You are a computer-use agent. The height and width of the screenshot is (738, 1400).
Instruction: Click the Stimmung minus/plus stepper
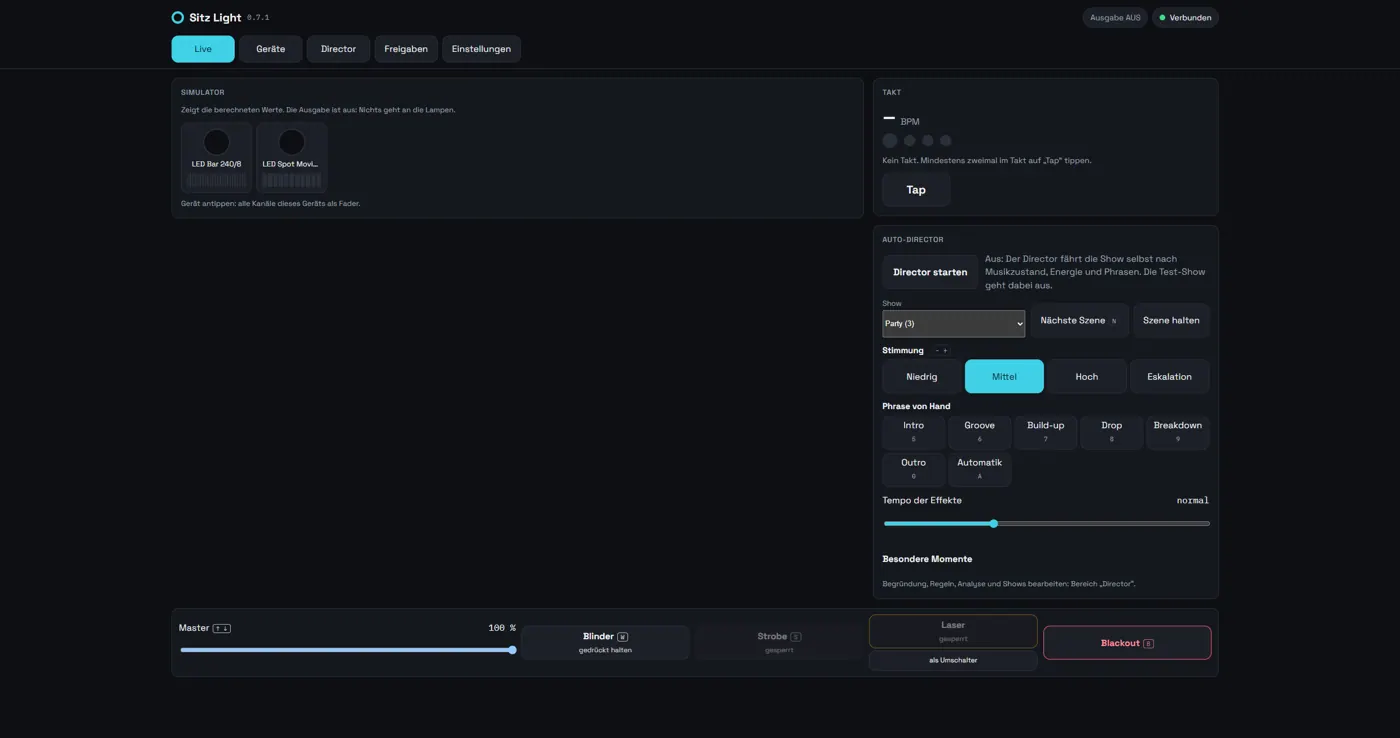(x=941, y=351)
